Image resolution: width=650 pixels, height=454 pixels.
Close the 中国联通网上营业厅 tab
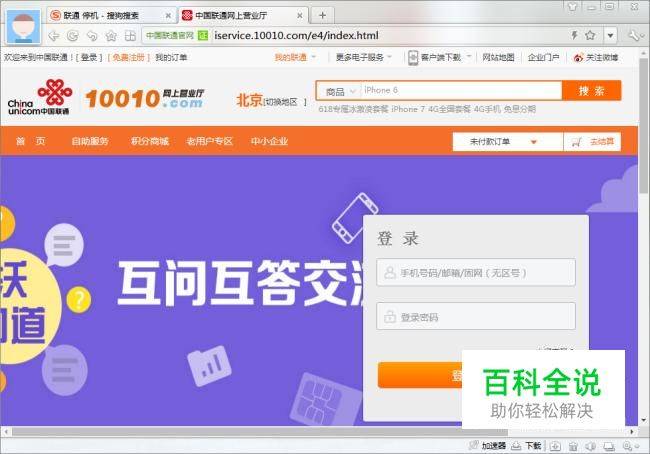[300, 16]
